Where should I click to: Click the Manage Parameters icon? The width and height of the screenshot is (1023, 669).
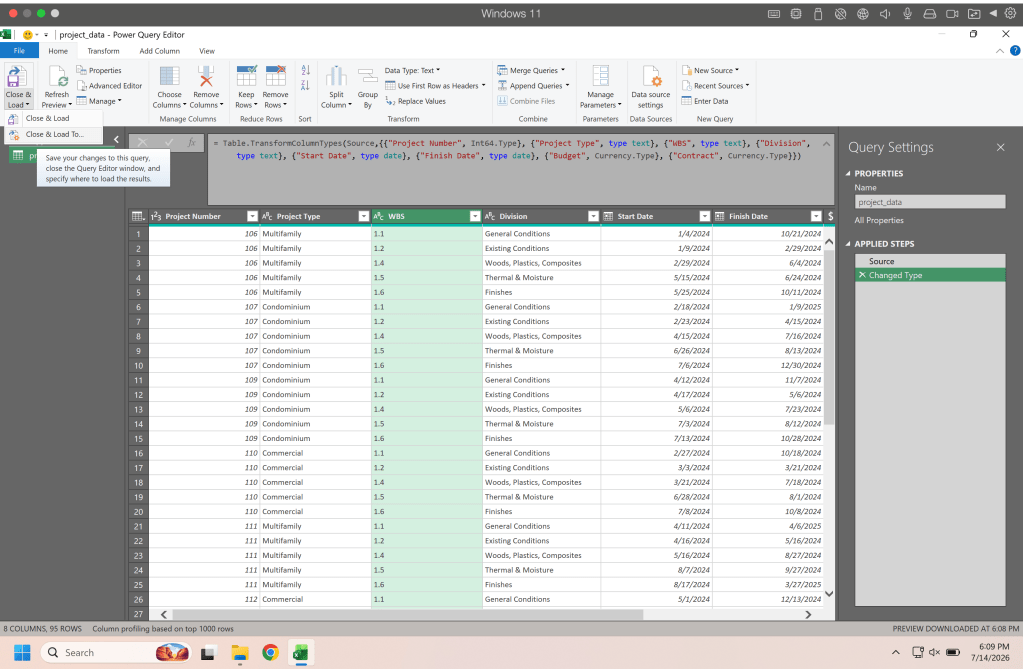[600, 76]
